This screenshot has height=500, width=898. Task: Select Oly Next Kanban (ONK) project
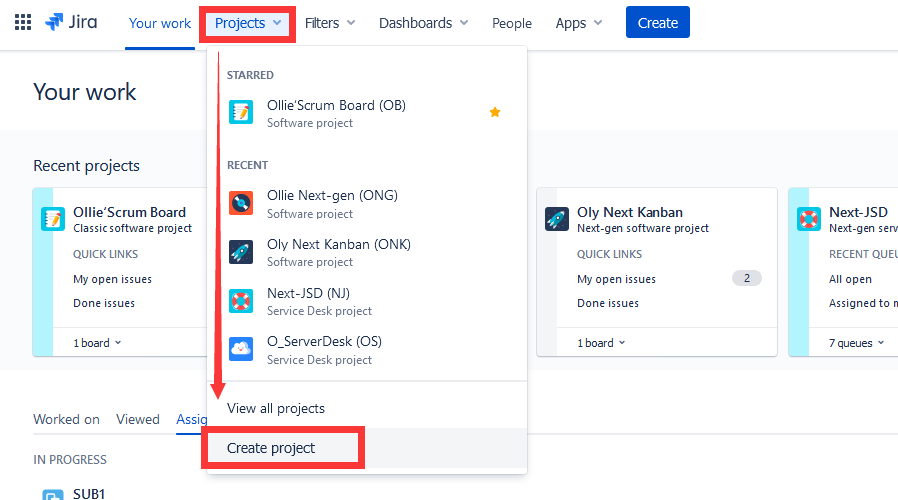click(367, 253)
